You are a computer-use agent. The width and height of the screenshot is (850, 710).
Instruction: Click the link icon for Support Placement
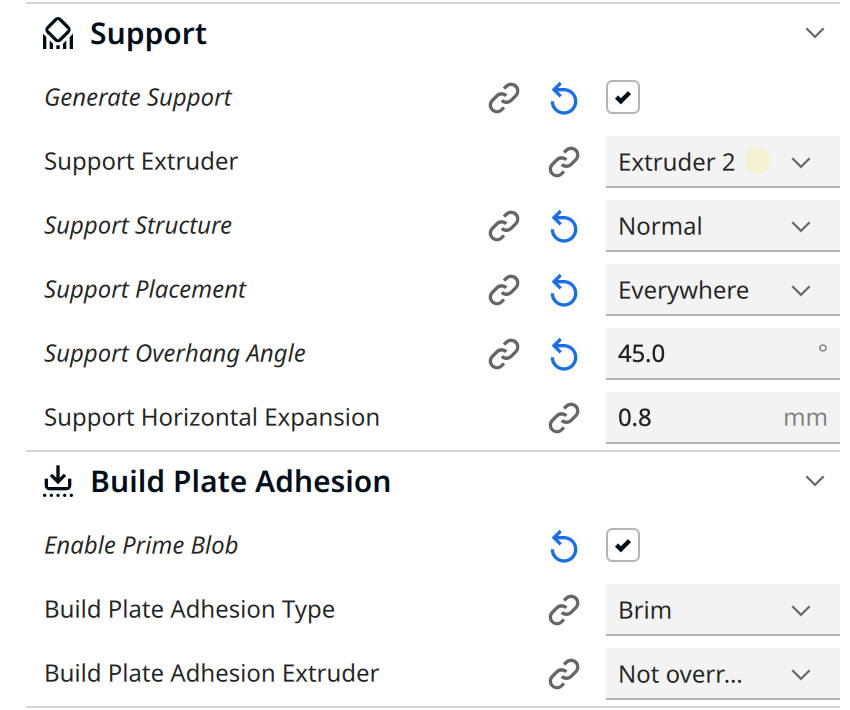pyautogui.click(x=504, y=291)
